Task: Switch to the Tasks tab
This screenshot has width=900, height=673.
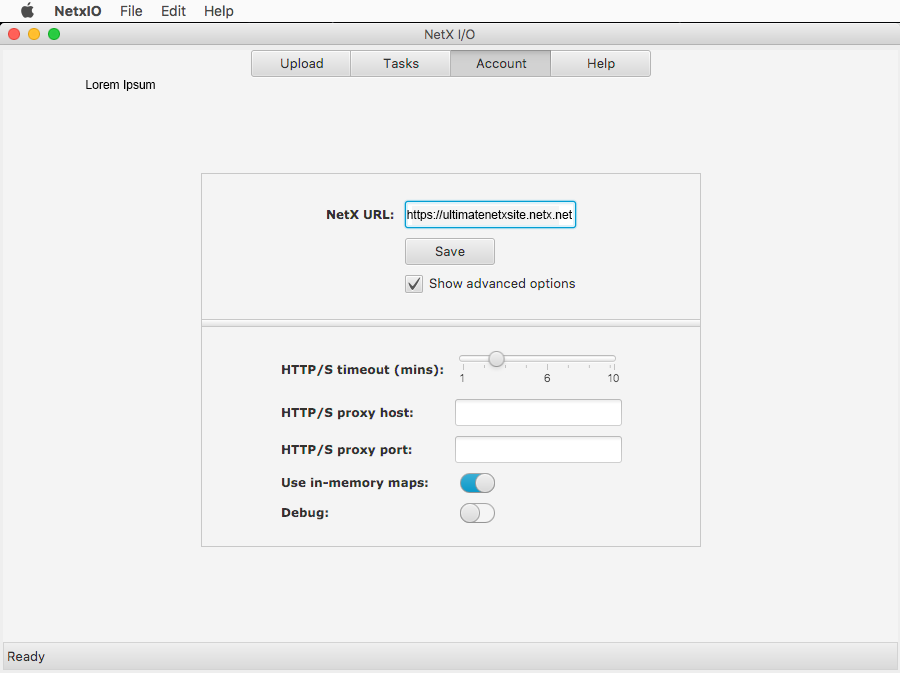Action: [400, 63]
